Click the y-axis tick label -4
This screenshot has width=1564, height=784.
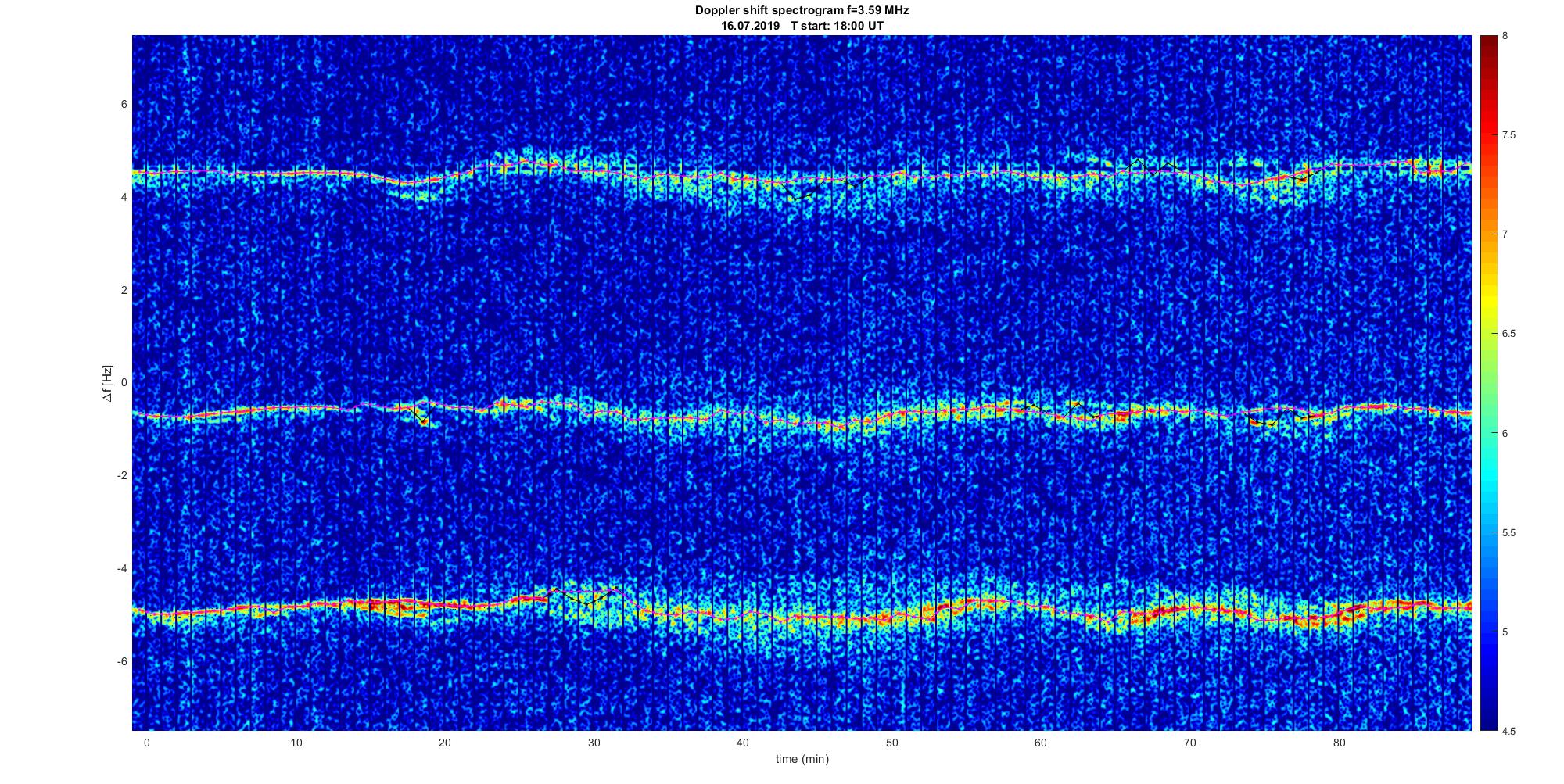[122, 568]
